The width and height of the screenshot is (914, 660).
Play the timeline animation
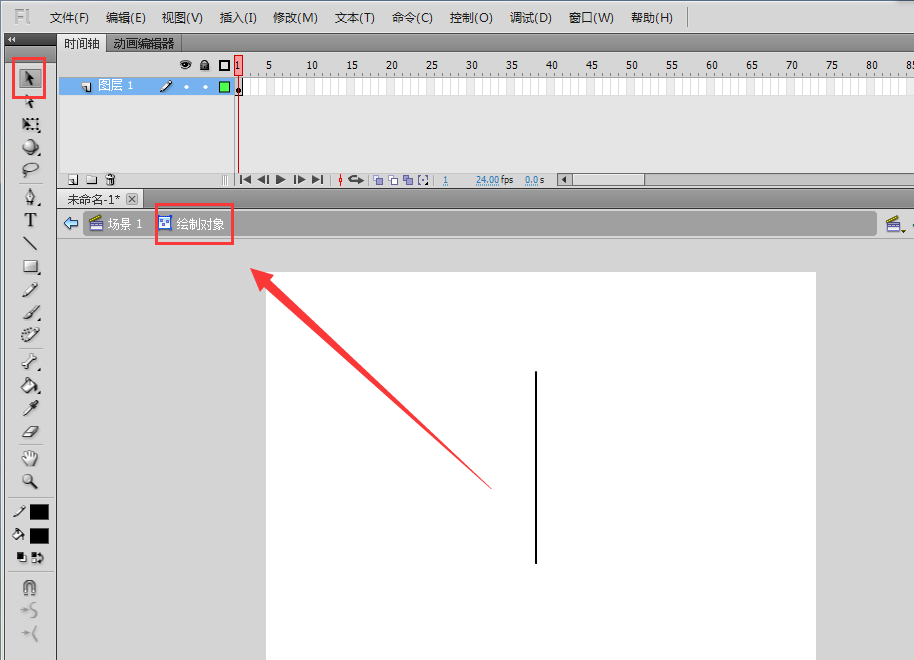[281, 180]
